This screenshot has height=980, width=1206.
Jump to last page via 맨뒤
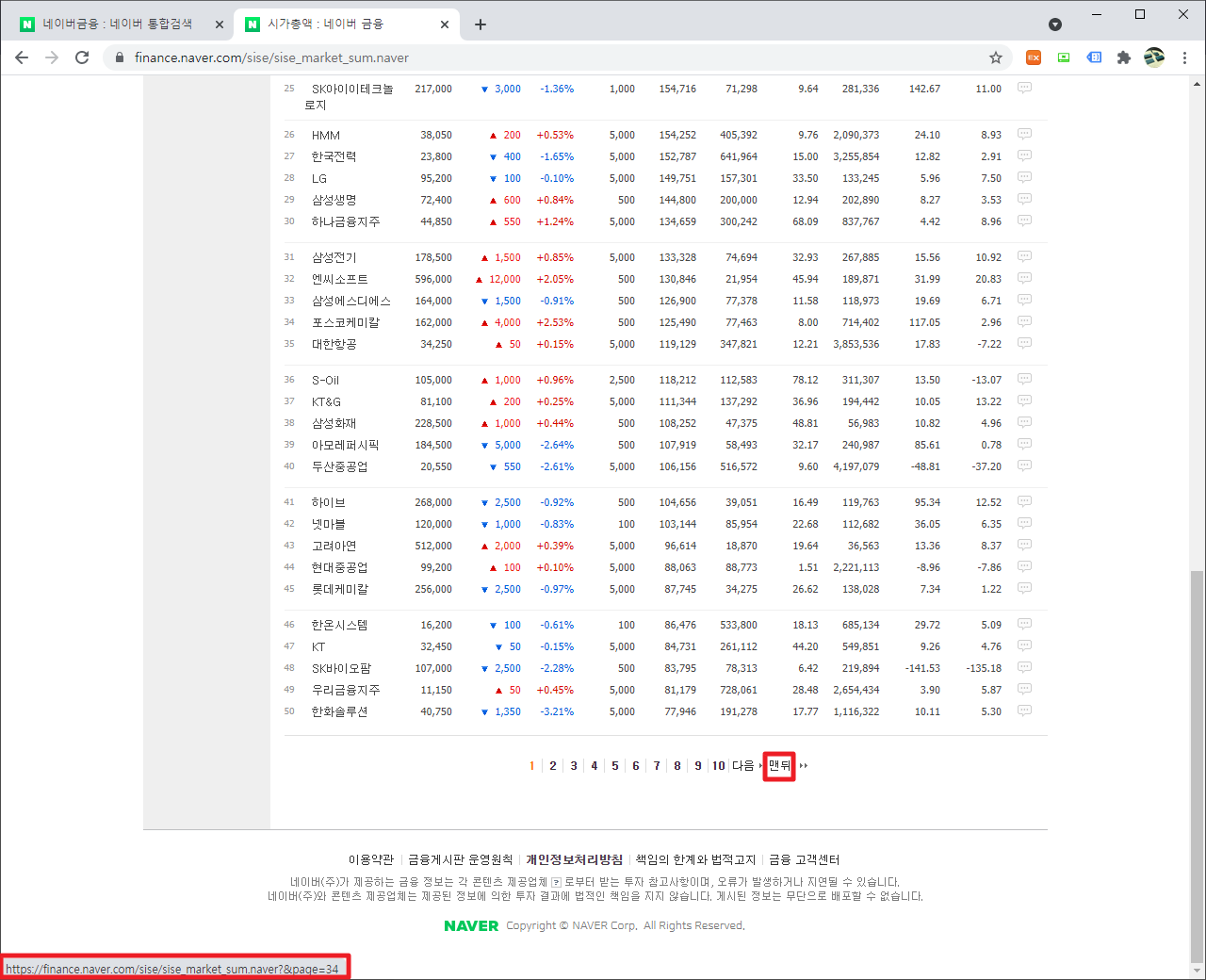779,765
